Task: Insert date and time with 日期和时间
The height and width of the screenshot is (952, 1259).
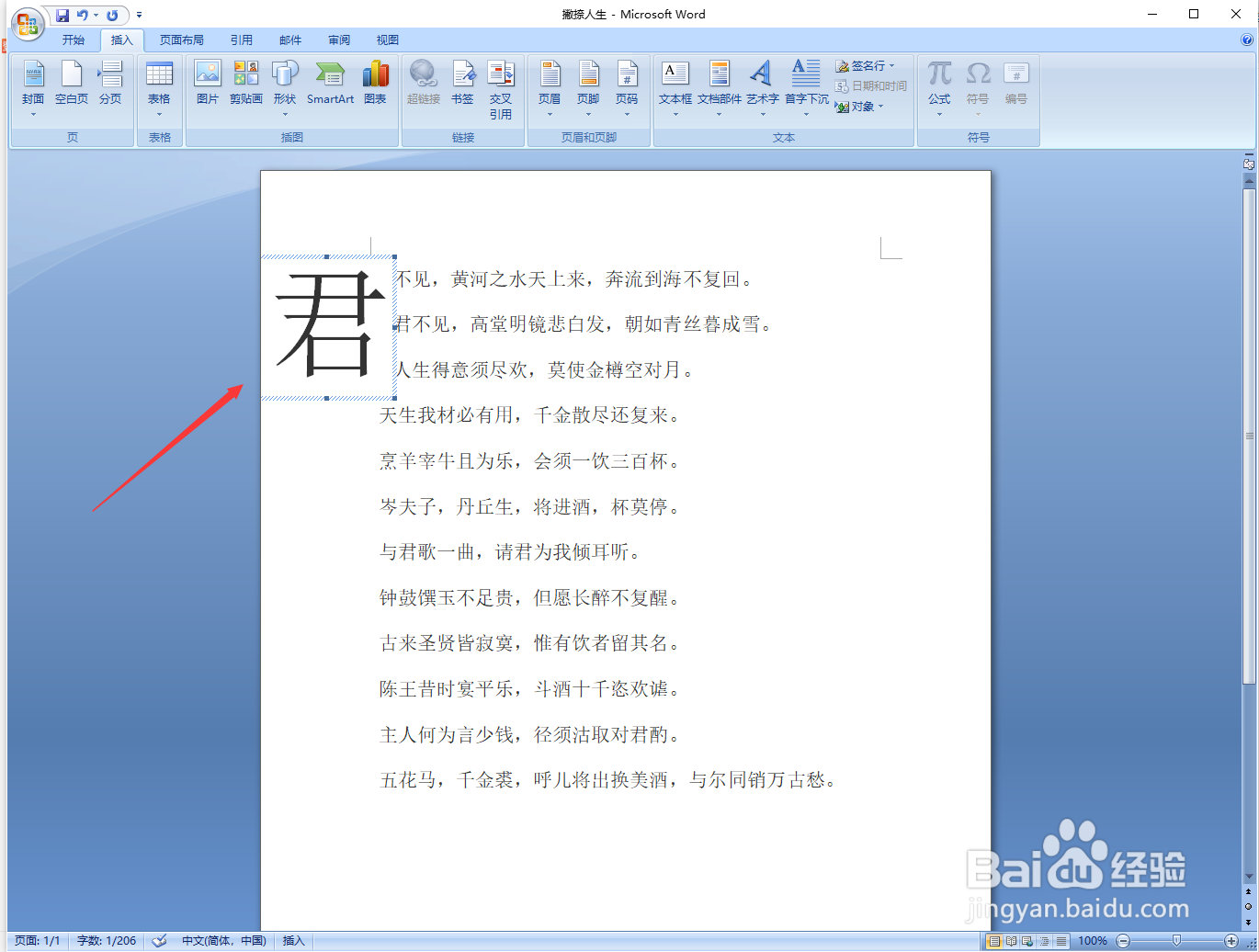Action: pos(871,85)
